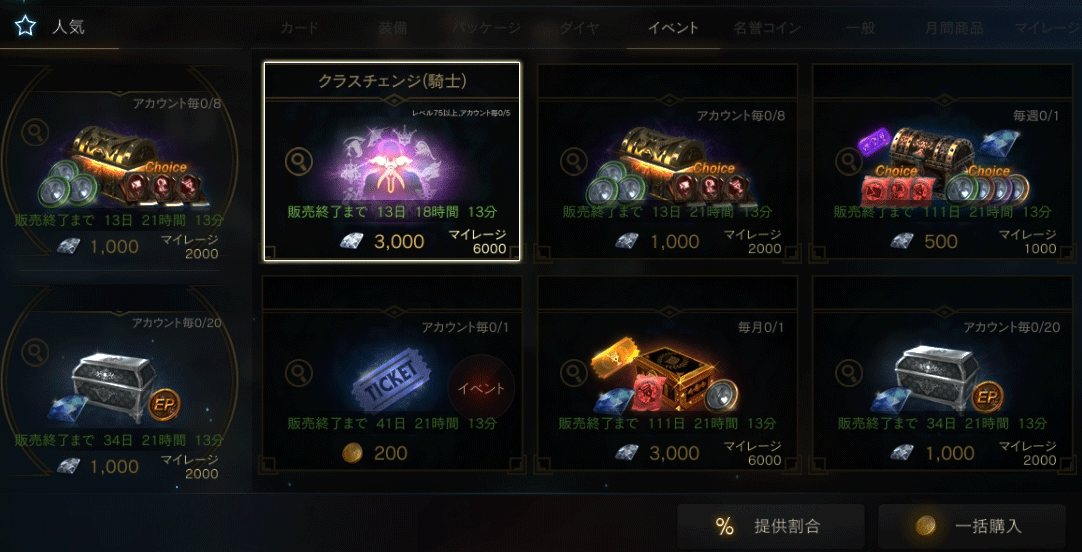
Task: Select the golden chest package アカウント毎0/8 in grid
Action: 667,162
